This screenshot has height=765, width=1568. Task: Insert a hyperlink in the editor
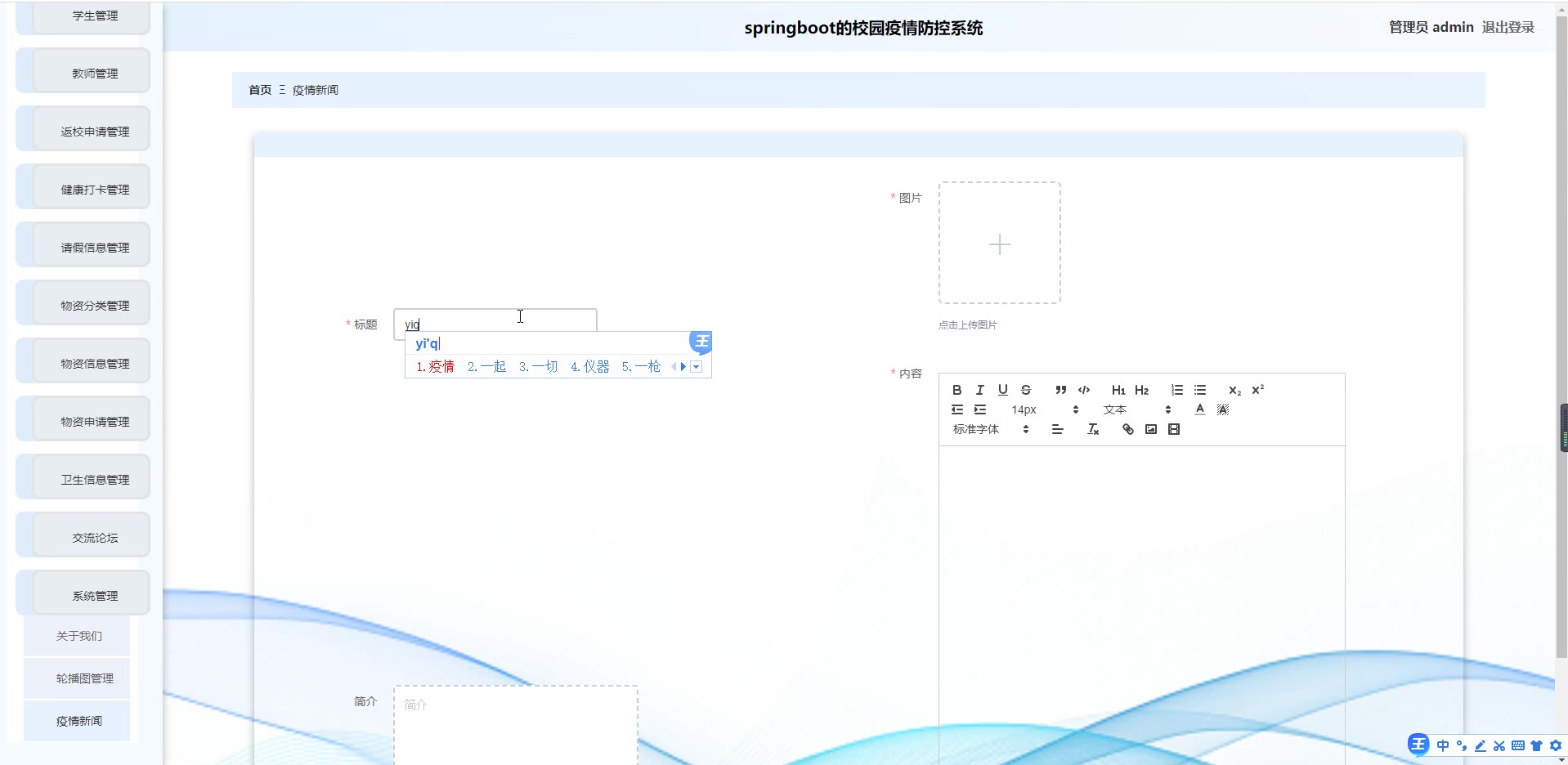tap(1127, 429)
